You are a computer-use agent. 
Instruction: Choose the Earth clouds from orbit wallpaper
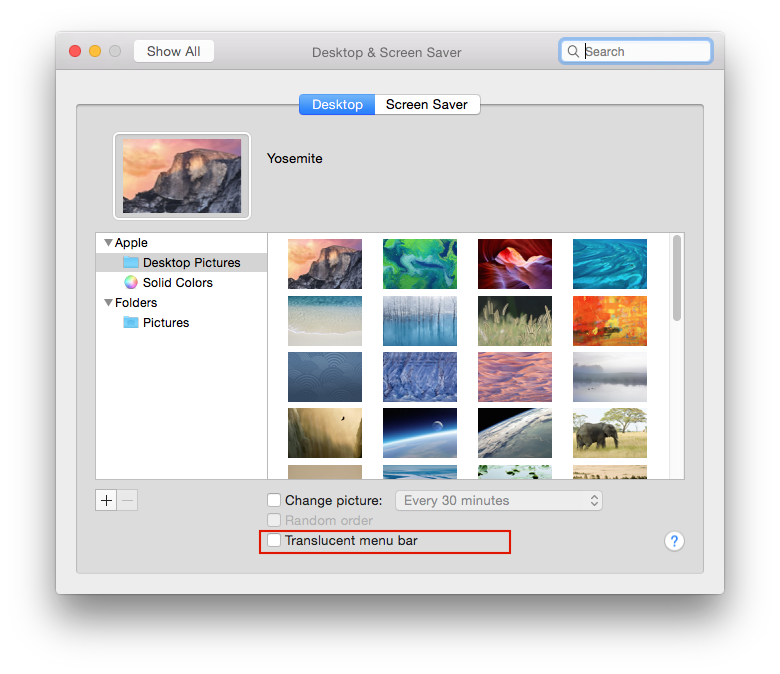[x=515, y=433]
